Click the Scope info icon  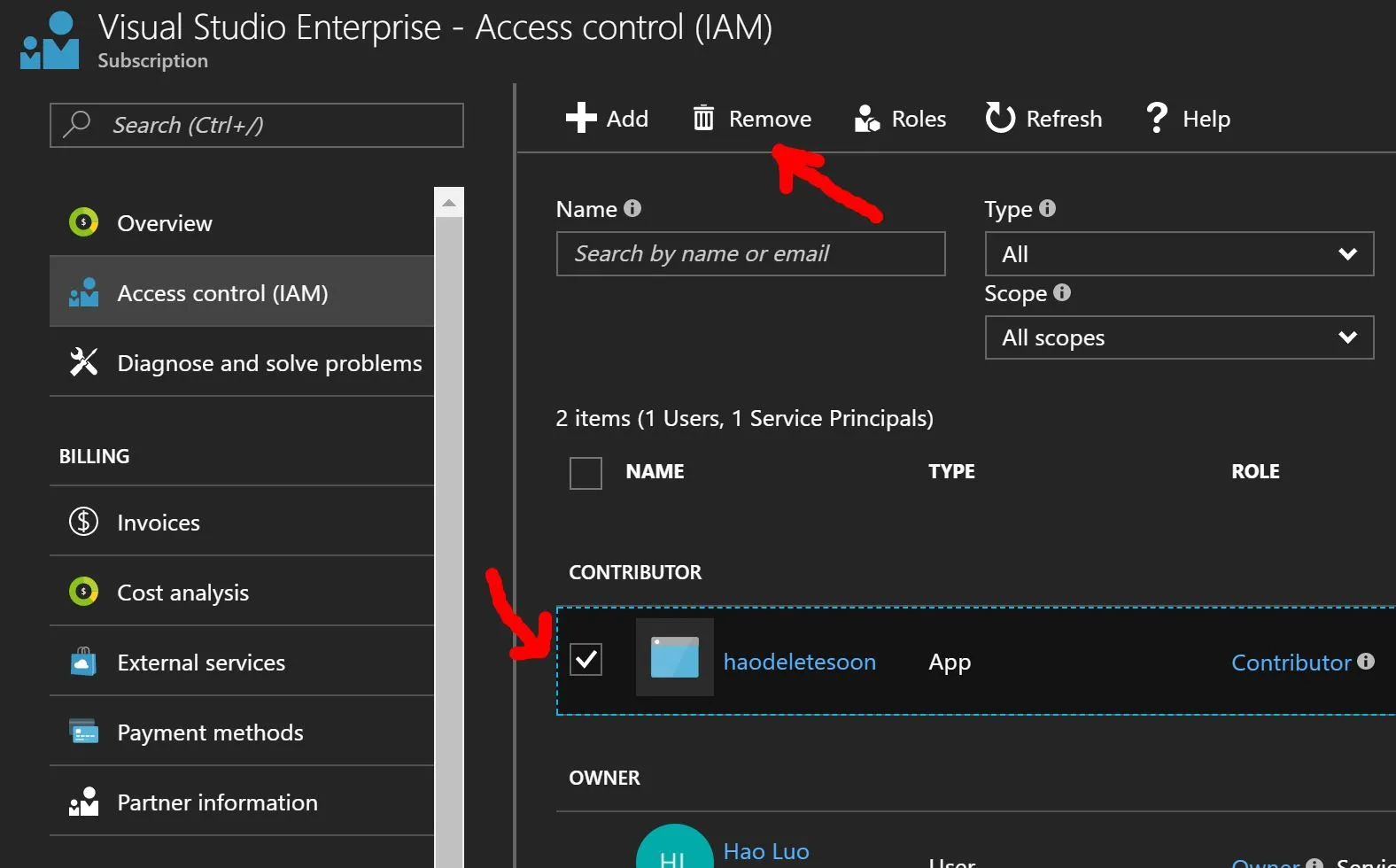point(1062,292)
